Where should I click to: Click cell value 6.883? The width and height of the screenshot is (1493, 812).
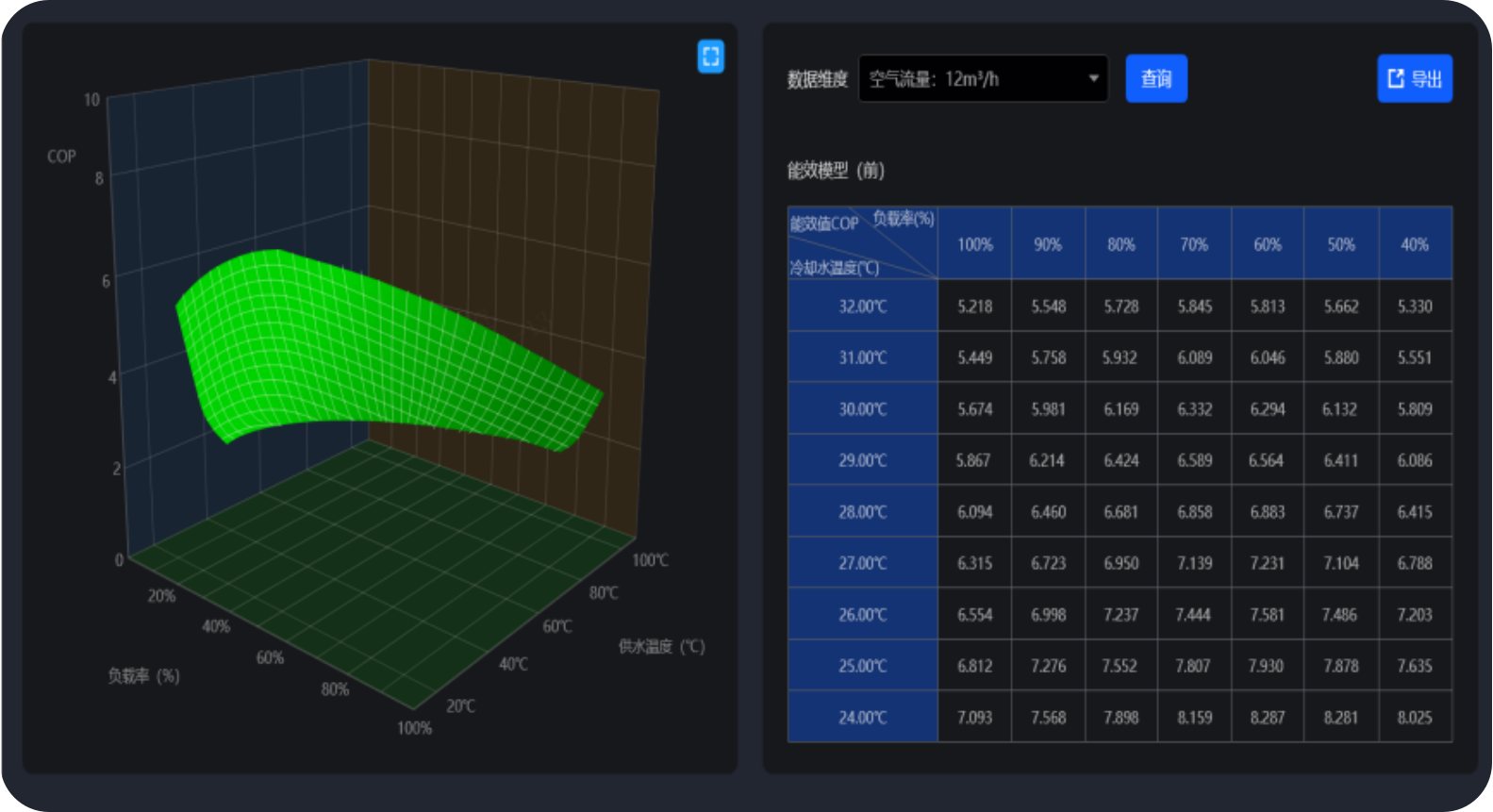(x=1268, y=511)
